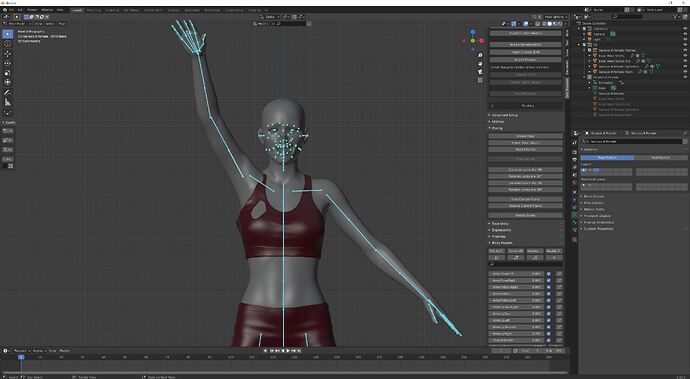Image resolution: width=690 pixels, height=379 pixels.
Task: Select the Pose Position toggle
Action: click(607, 157)
